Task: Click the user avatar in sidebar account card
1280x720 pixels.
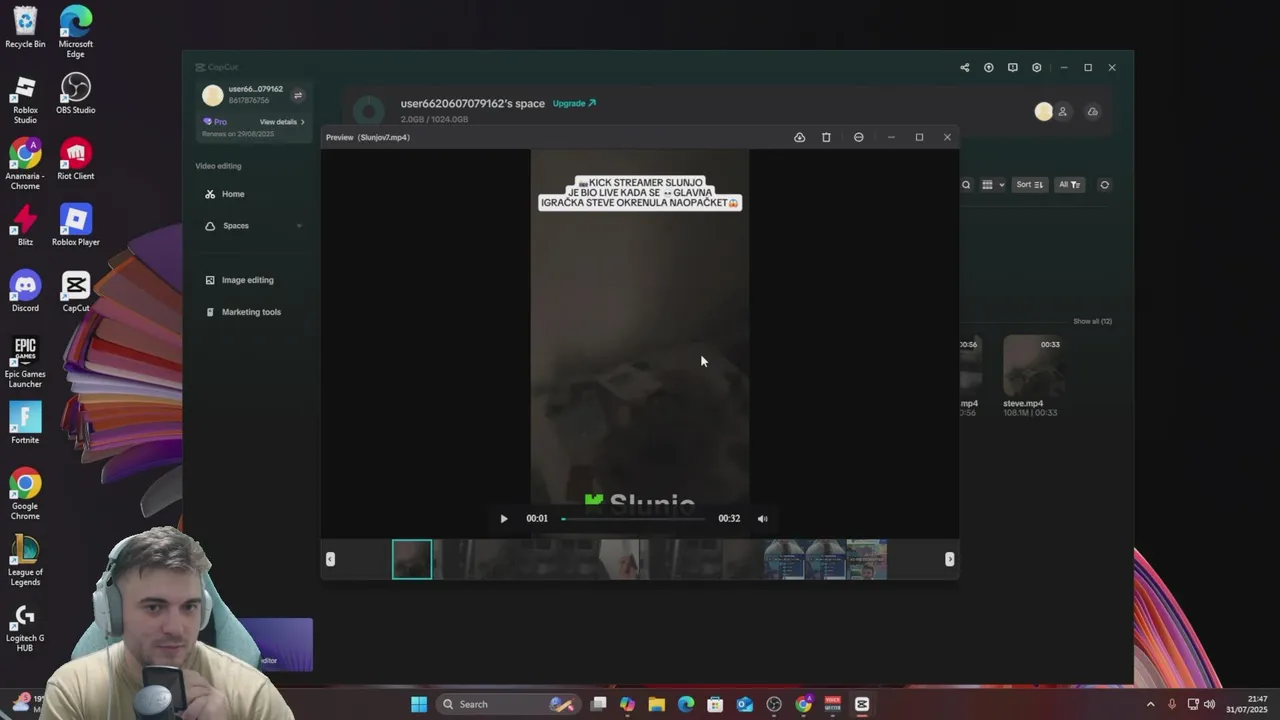Action: 212,95
